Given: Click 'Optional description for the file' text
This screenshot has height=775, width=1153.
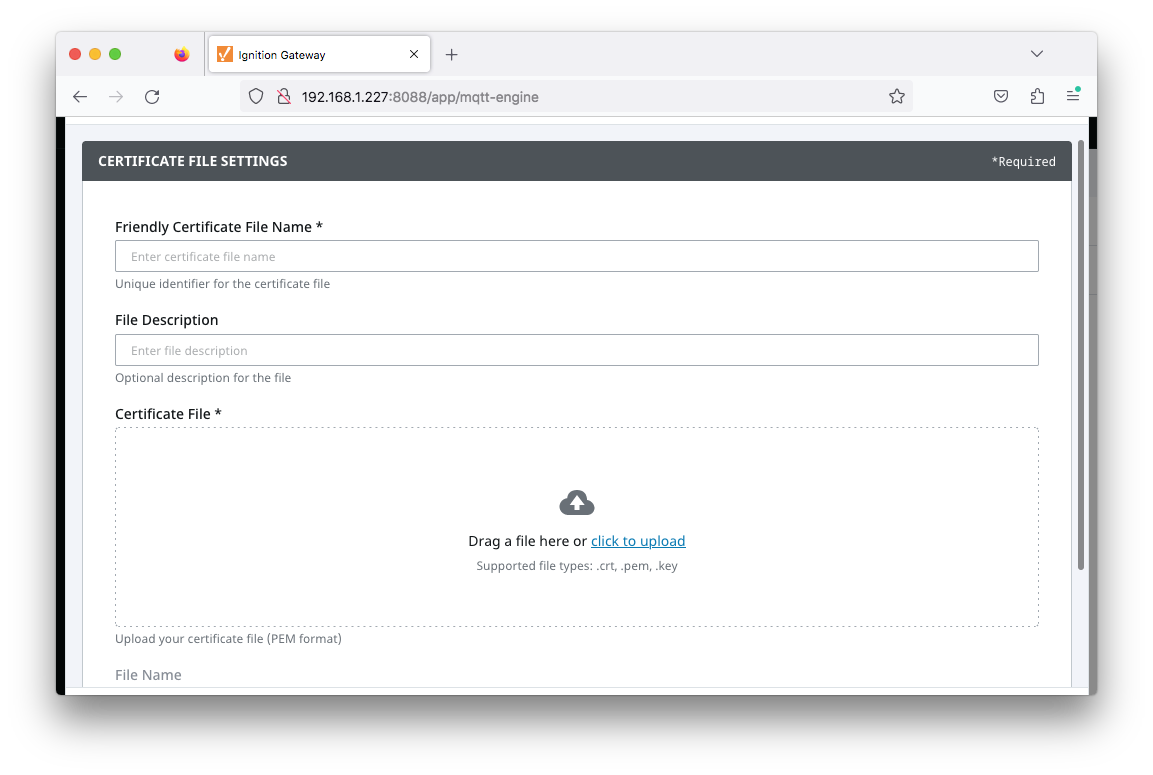Looking at the screenshot, I should [203, 378].
